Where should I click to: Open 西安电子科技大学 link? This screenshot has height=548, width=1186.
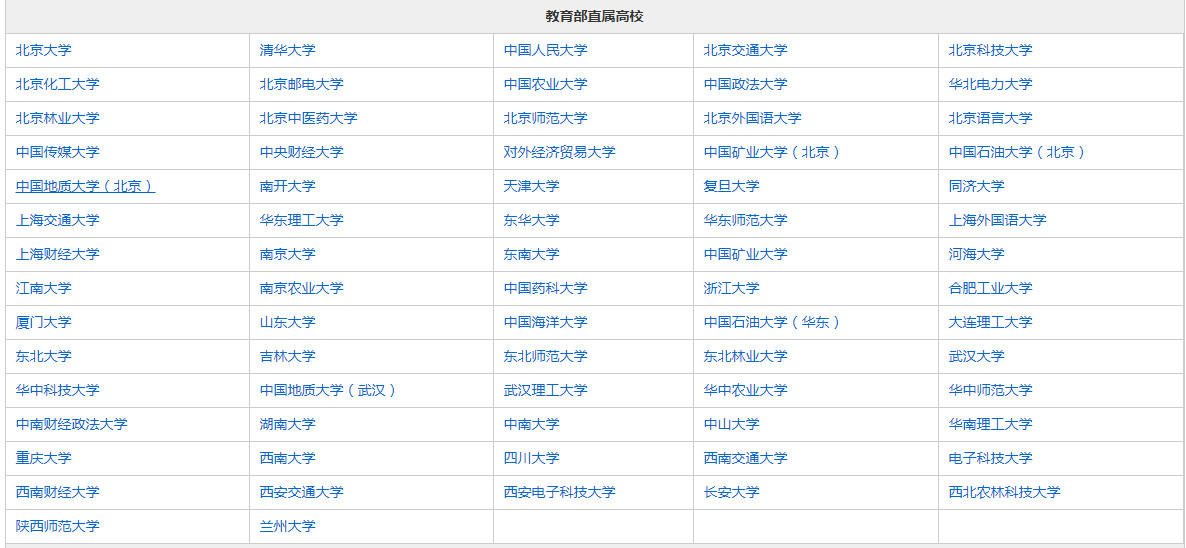560,493
